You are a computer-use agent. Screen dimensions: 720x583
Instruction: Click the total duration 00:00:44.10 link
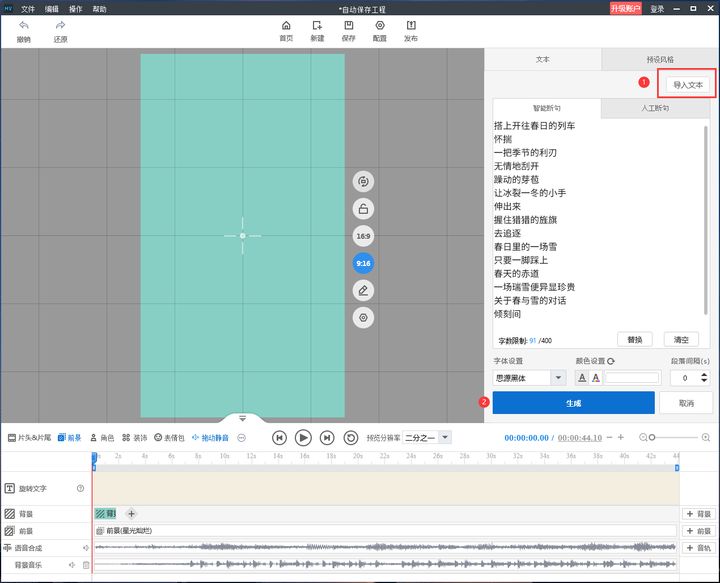(x=579, y=438)
